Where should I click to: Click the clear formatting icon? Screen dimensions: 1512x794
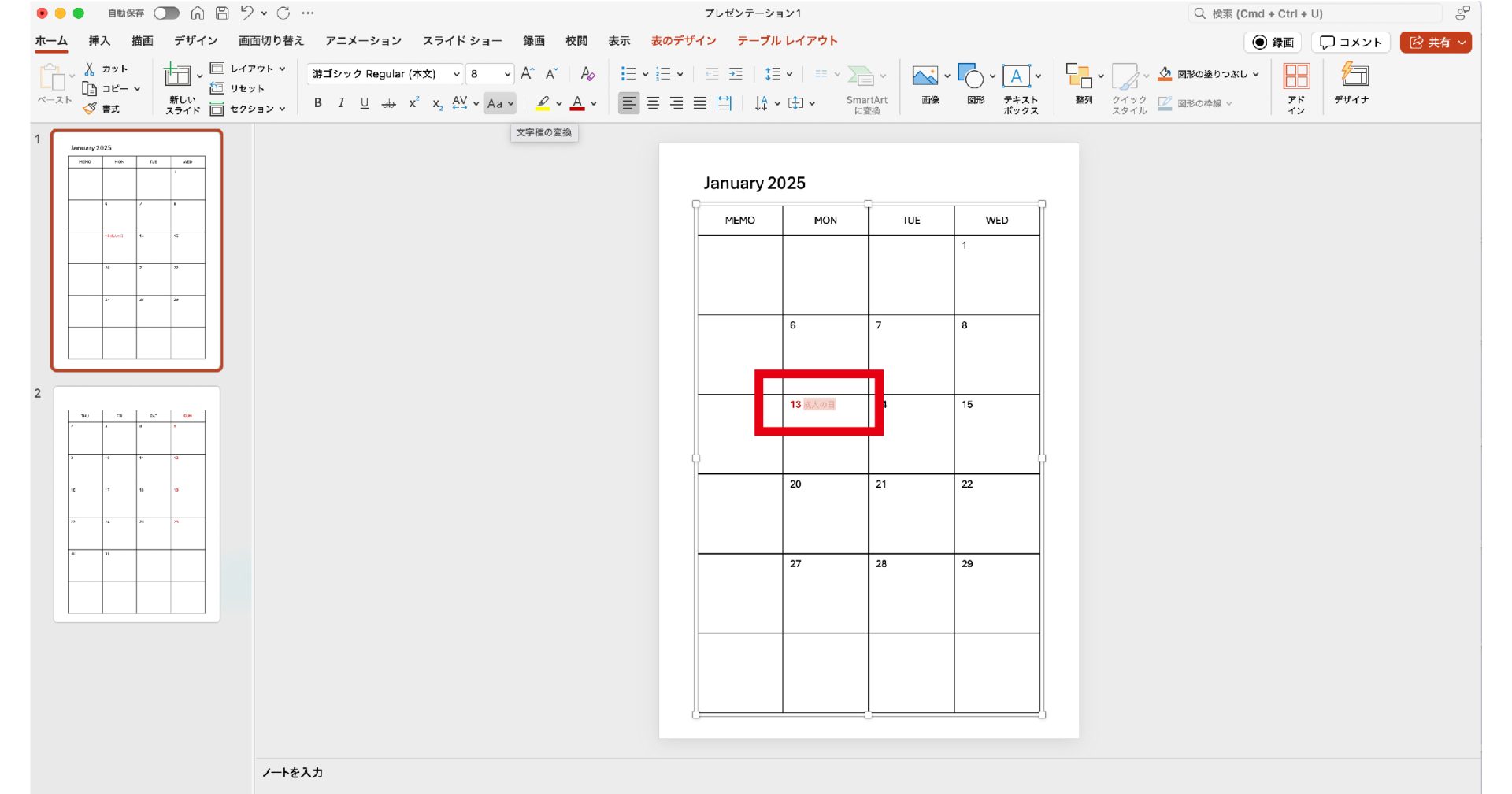587,73
